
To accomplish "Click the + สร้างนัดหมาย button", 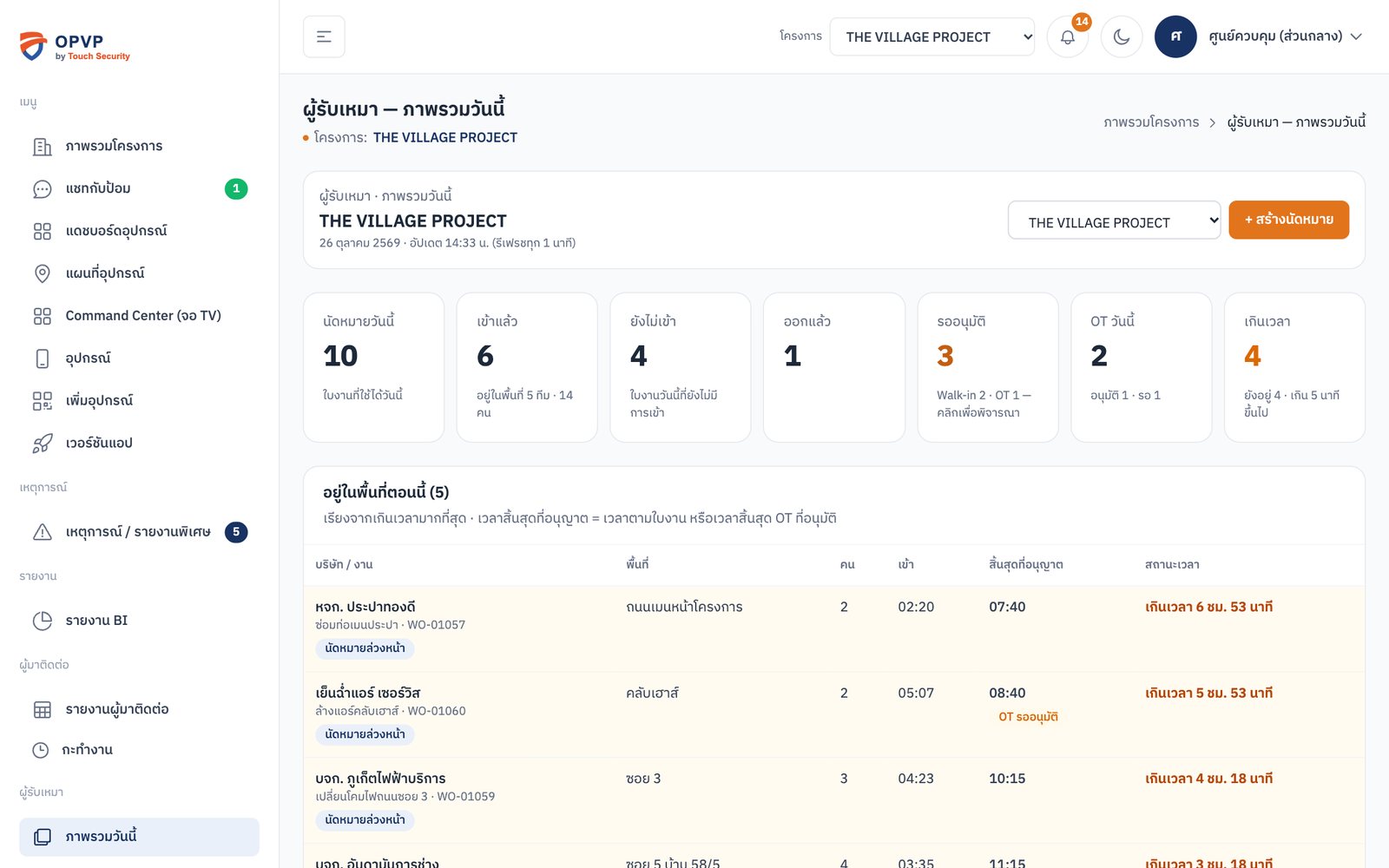I will coord(1288,220).
